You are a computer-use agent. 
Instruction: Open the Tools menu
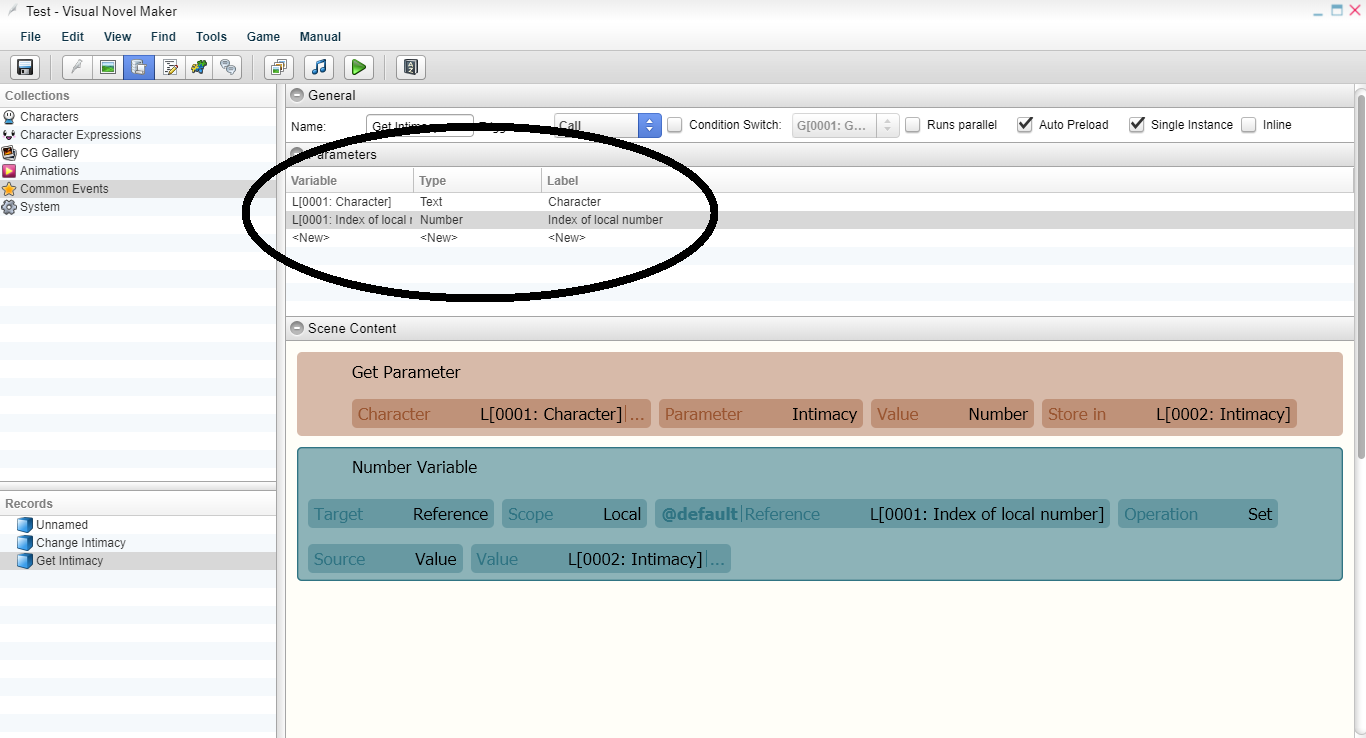(211, 37)
